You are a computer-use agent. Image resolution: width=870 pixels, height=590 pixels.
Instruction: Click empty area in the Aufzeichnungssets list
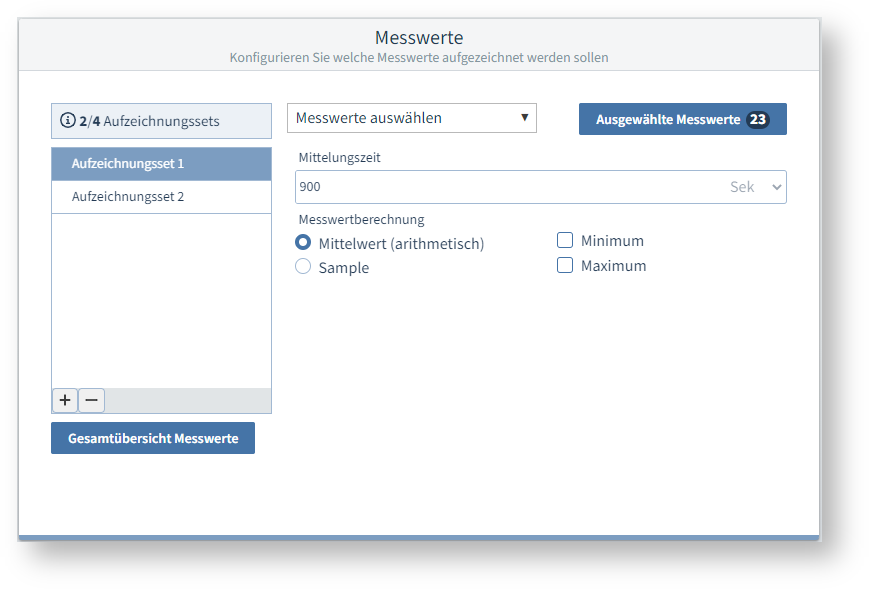coord(161,300)
